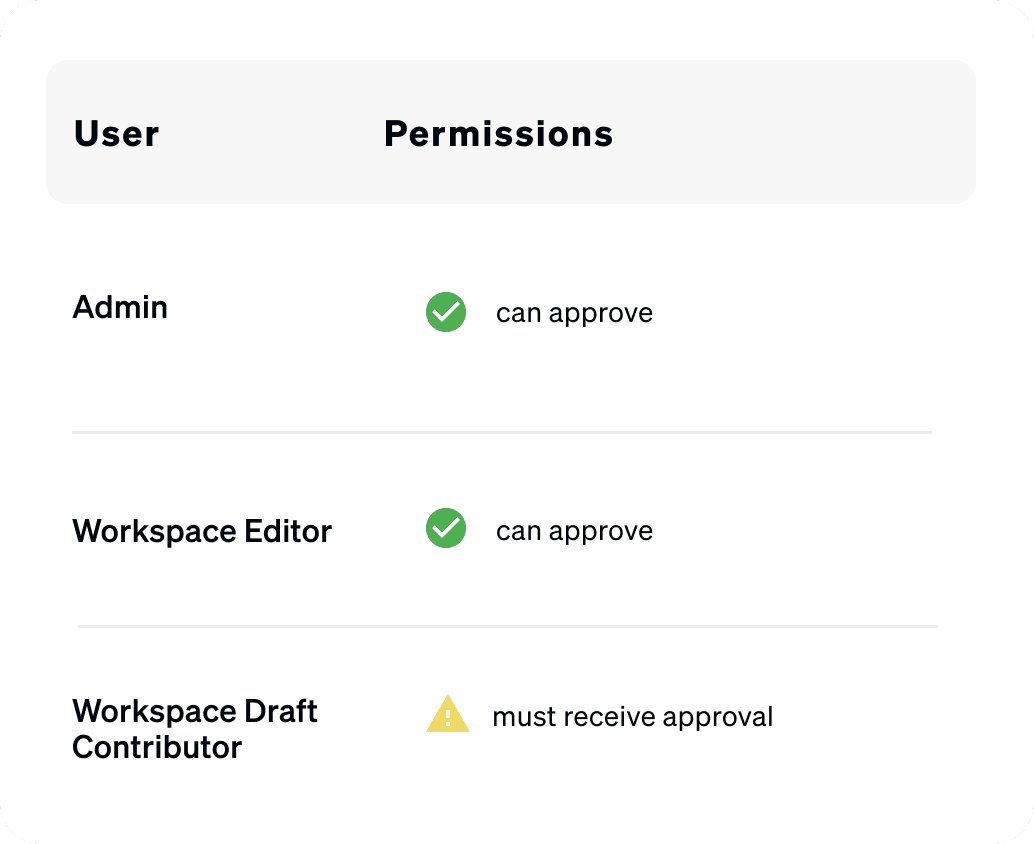Click "can approve" text for Workspace Editor
1034x844 pixels.
point(574,531)
